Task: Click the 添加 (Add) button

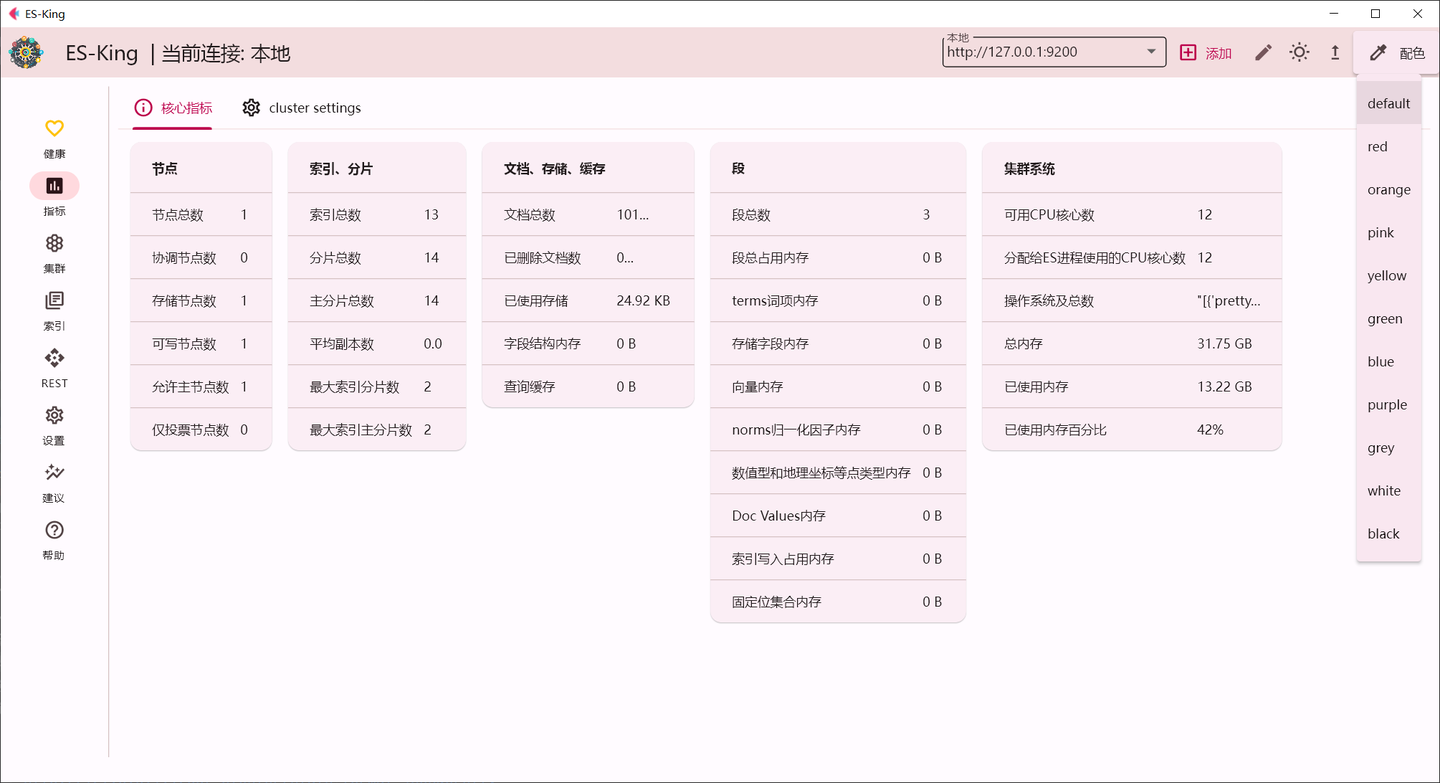Action: tap(1206, 52)
